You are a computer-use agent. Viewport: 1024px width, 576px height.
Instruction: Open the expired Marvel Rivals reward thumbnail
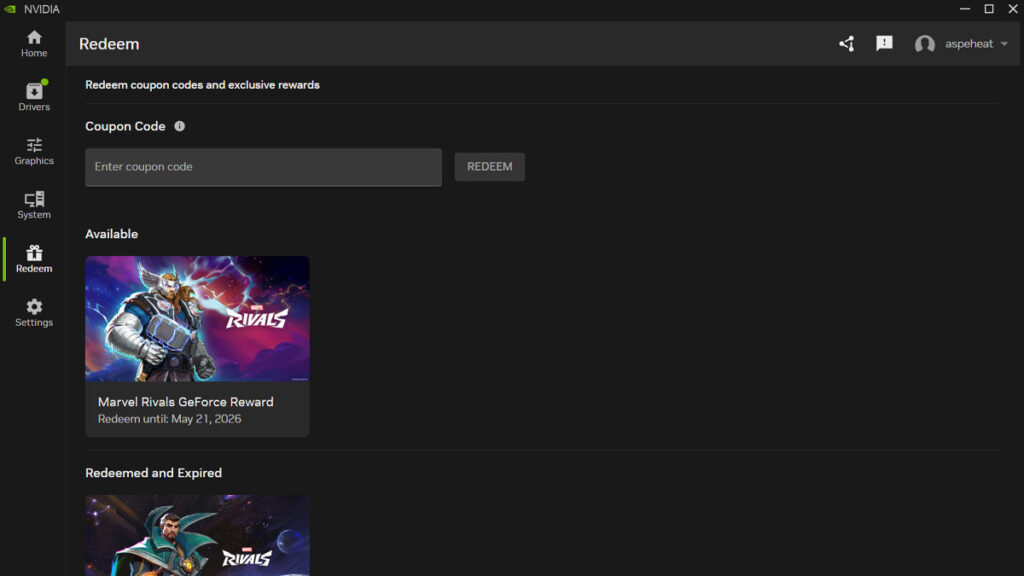[197, 535]
